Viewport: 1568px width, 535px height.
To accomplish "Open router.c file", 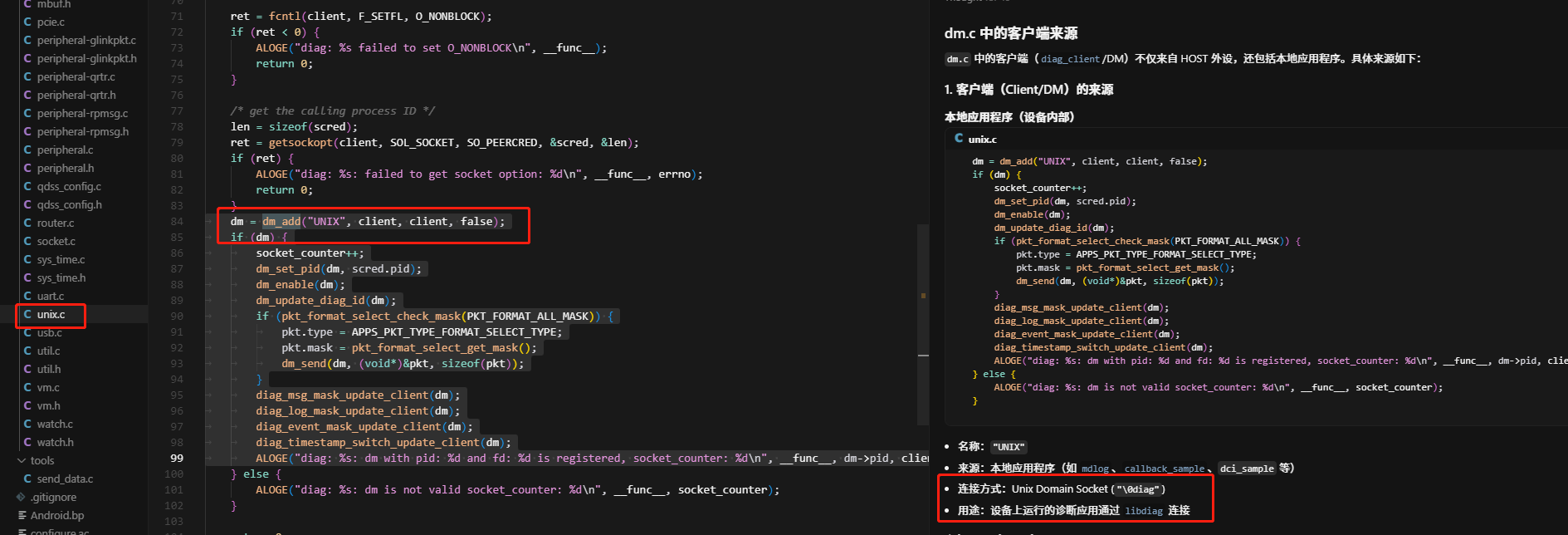I will coord(55,223).
